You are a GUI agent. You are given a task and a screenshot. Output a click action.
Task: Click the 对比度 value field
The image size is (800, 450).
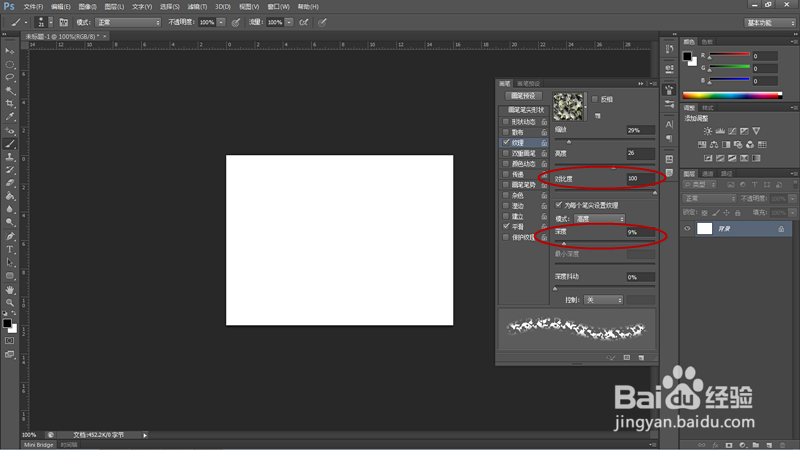point(640,179)
